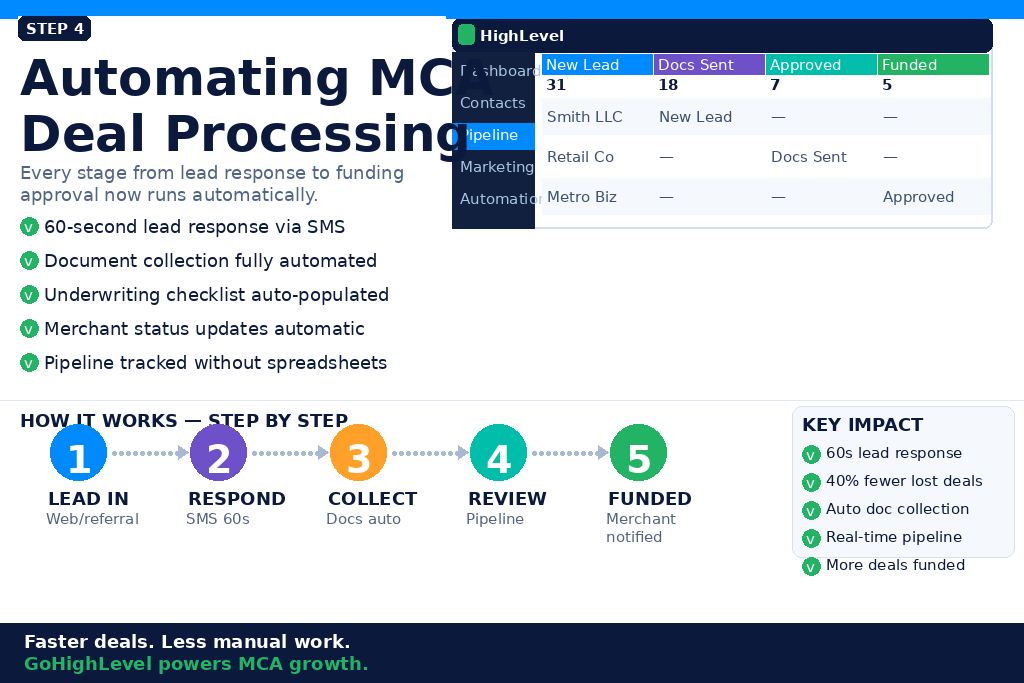Open Contacts in the HighLevel sidebar
The width and height of the screenshot is (1024, 683).
492,103
